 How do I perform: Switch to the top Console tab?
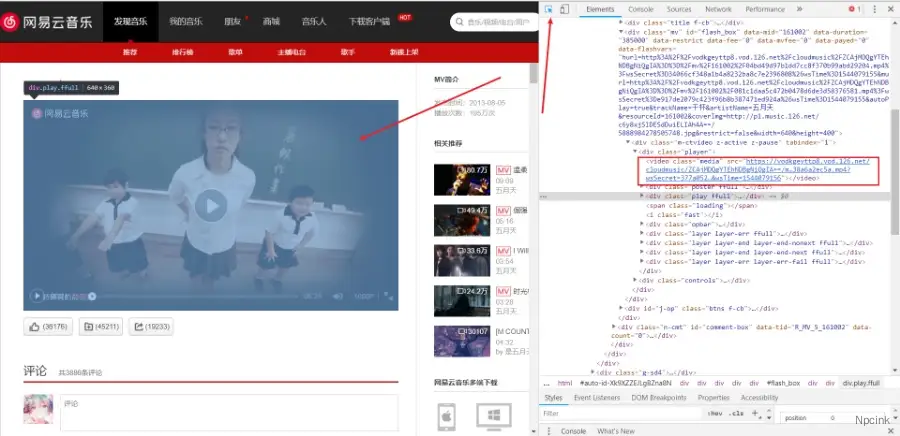[641, 9]
